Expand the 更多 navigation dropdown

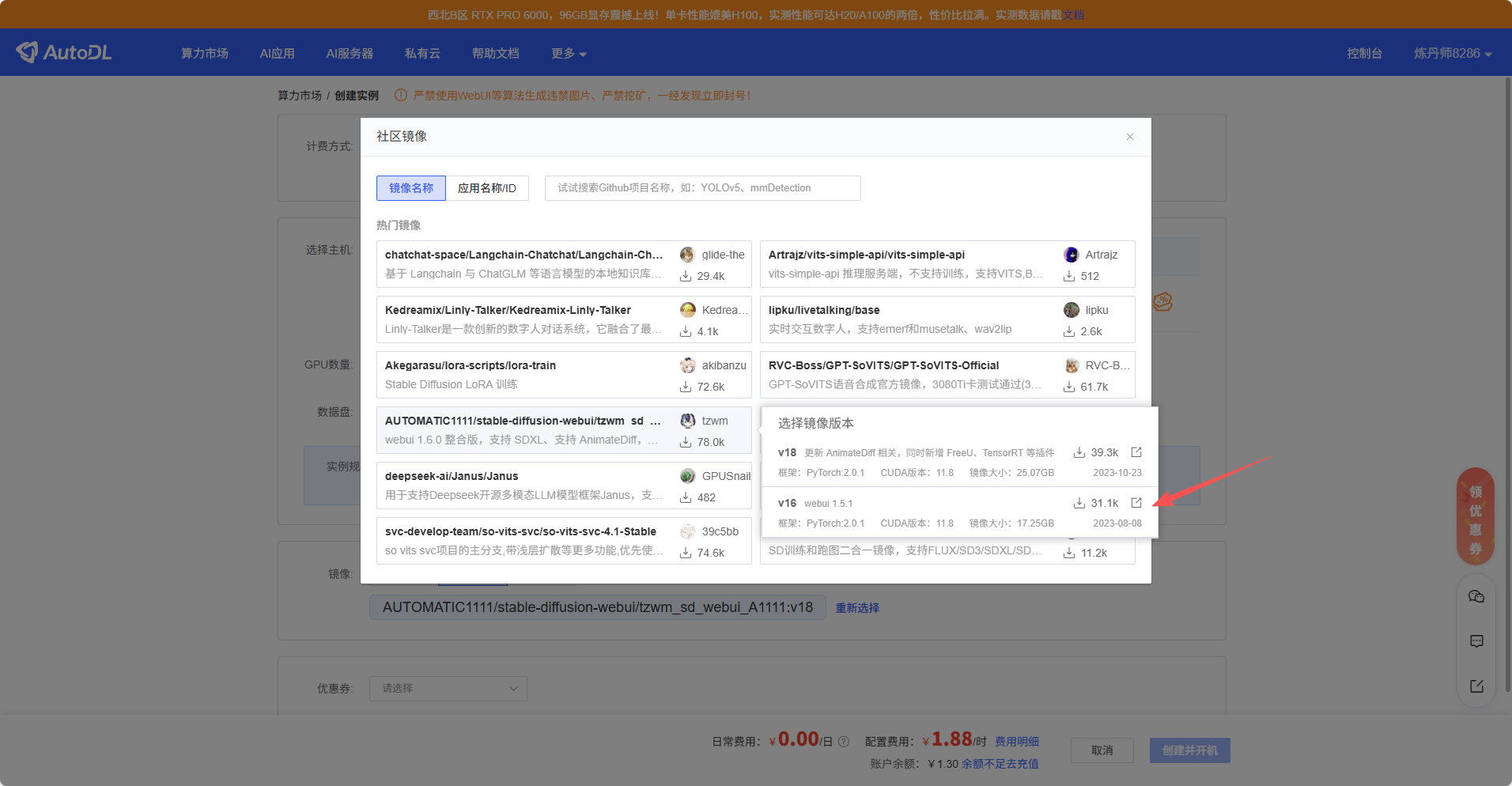[569, 53]
